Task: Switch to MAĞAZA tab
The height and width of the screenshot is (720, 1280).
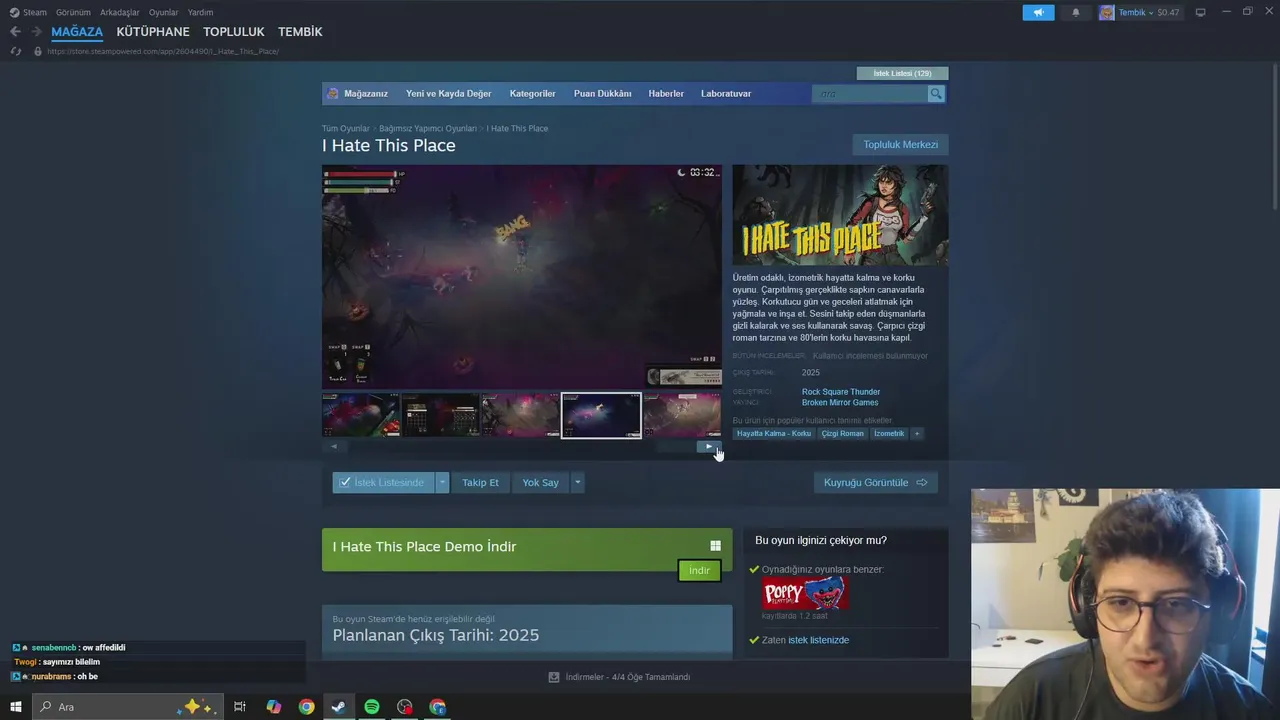Action: pos(77,32)
